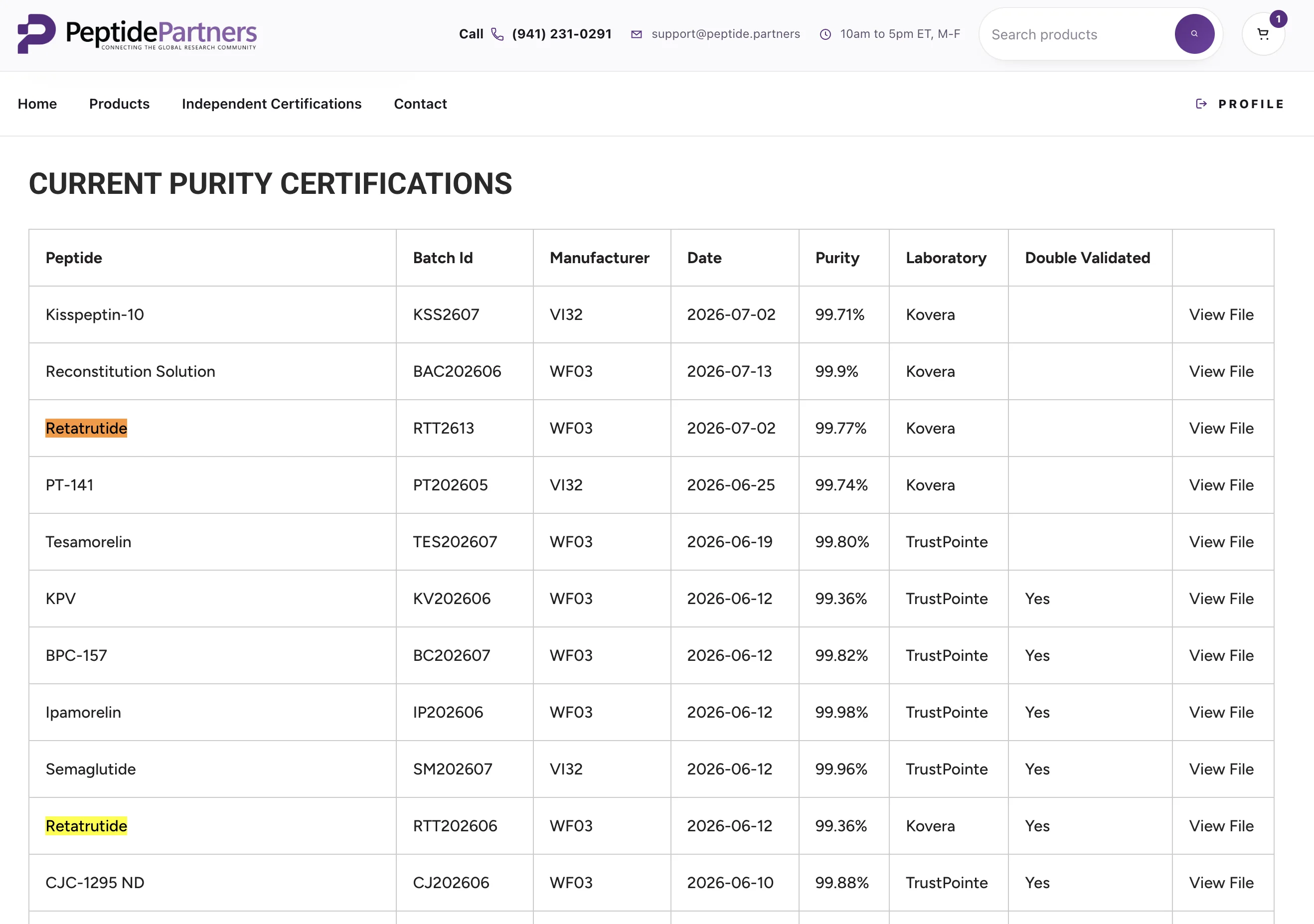Click the BPC-157 peptide name

pyautogui.click(x=76, y=655)
